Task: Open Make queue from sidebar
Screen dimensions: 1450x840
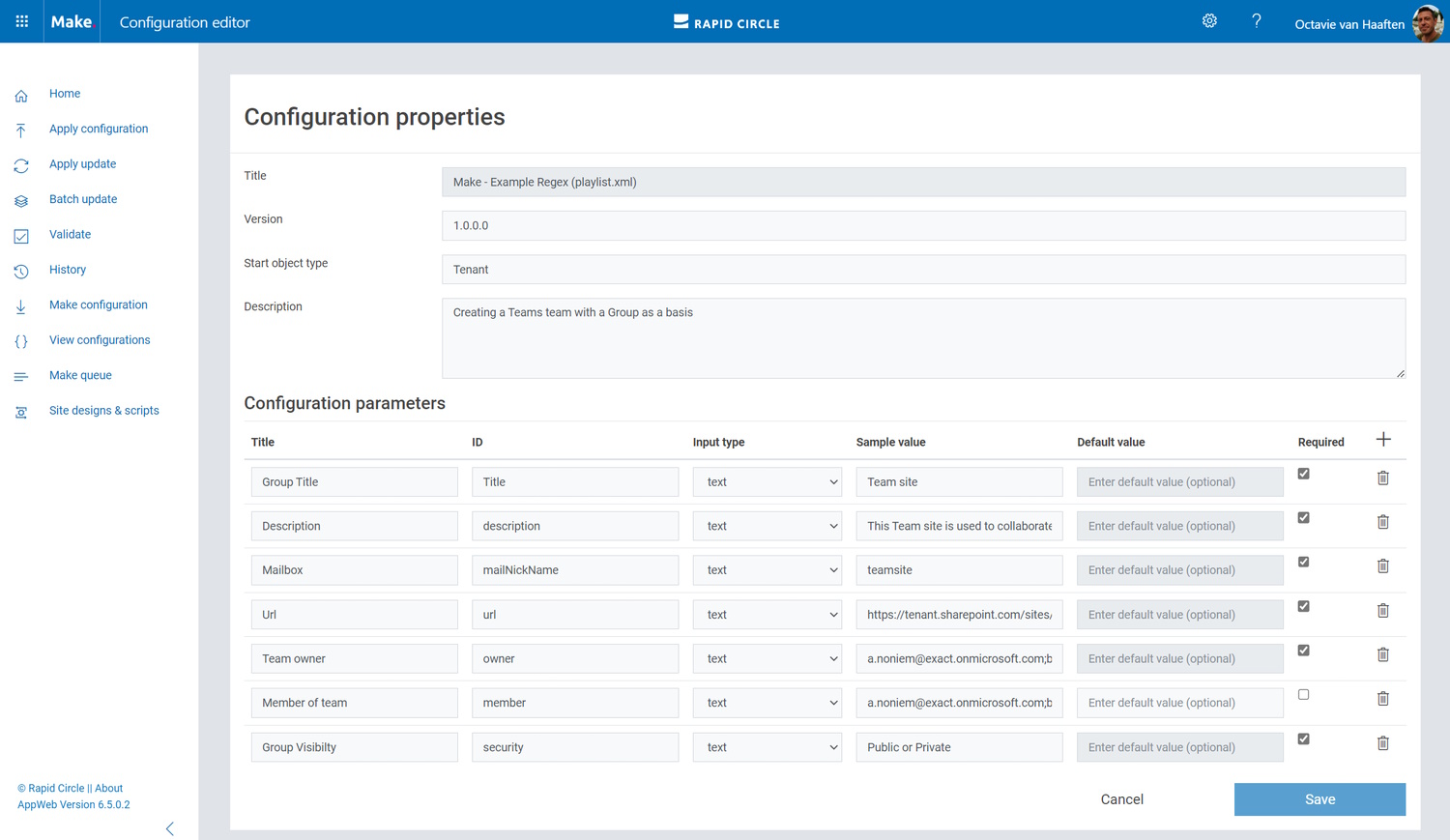Action: [80, 375]
